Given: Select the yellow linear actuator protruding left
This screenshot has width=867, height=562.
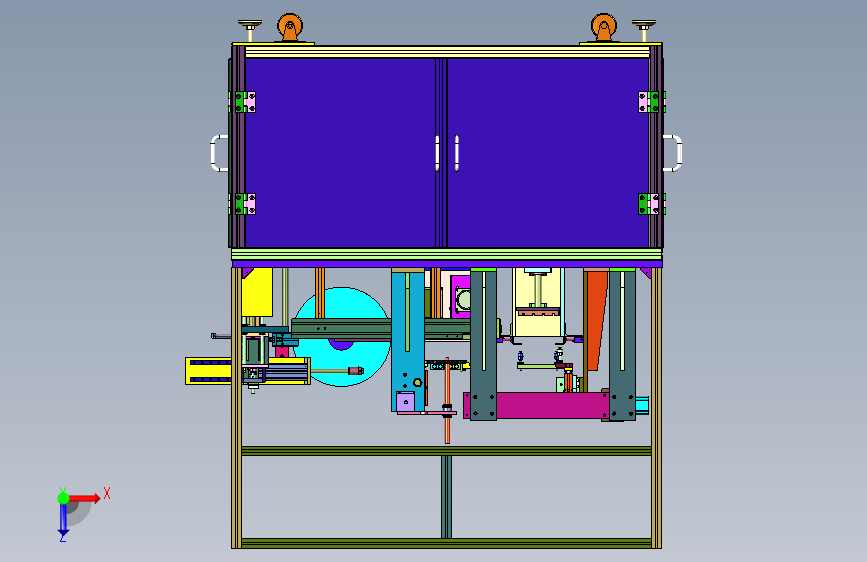Looking at the screenshot, I should click(x=208, y=371).
